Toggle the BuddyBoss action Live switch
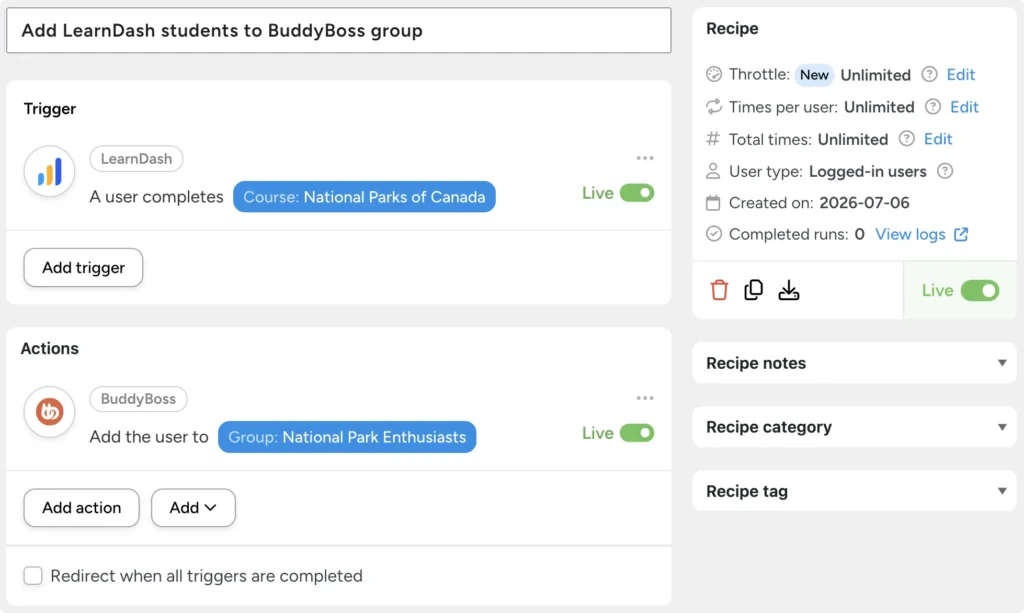 coord(637,433)
